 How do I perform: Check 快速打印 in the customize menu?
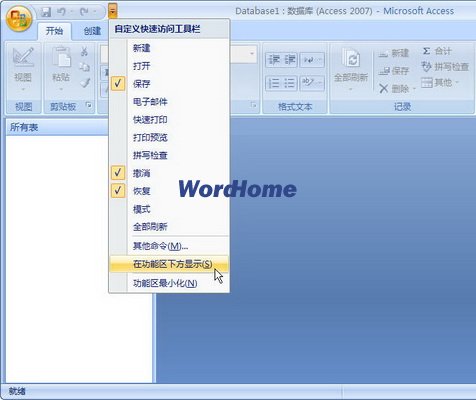[x=169, y=119]
